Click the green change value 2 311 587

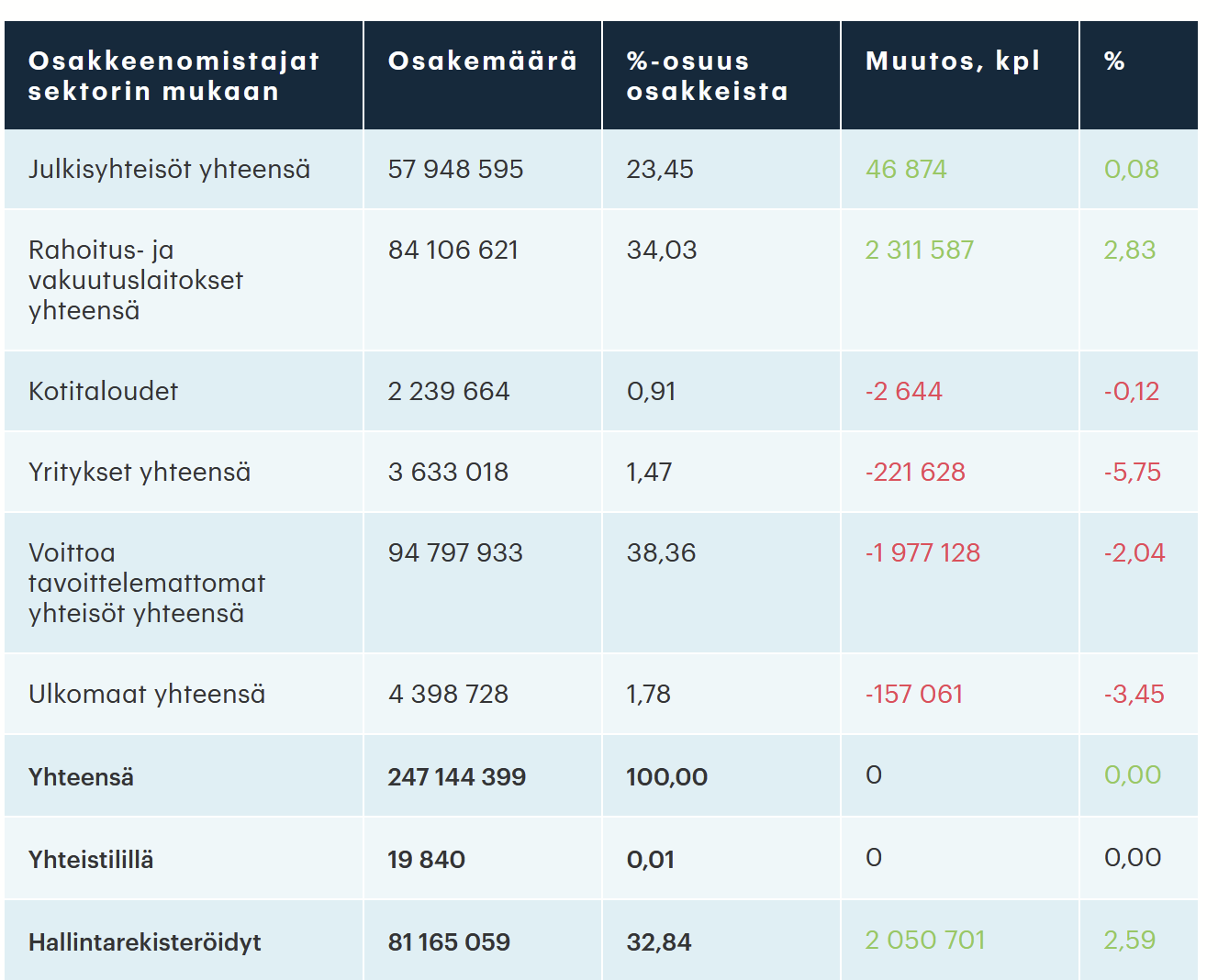pyautogui.click(x=919, y=251)
